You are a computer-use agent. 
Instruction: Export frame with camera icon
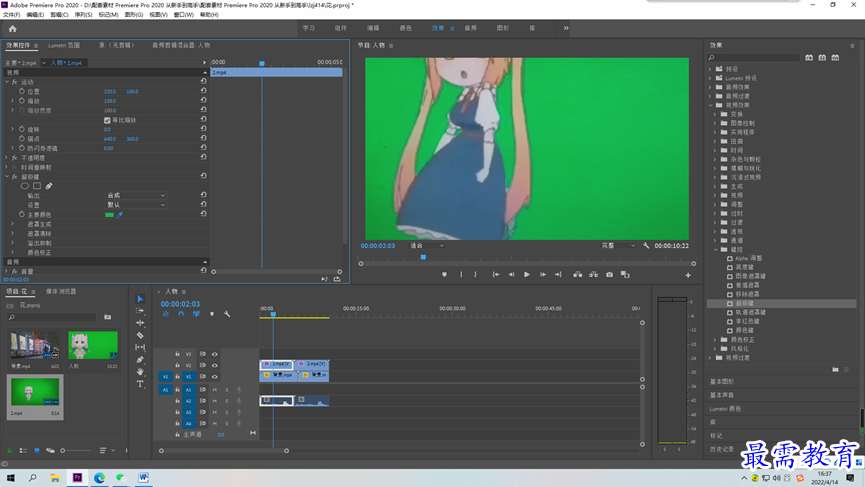pyautogui.click(x=610, y=275)
